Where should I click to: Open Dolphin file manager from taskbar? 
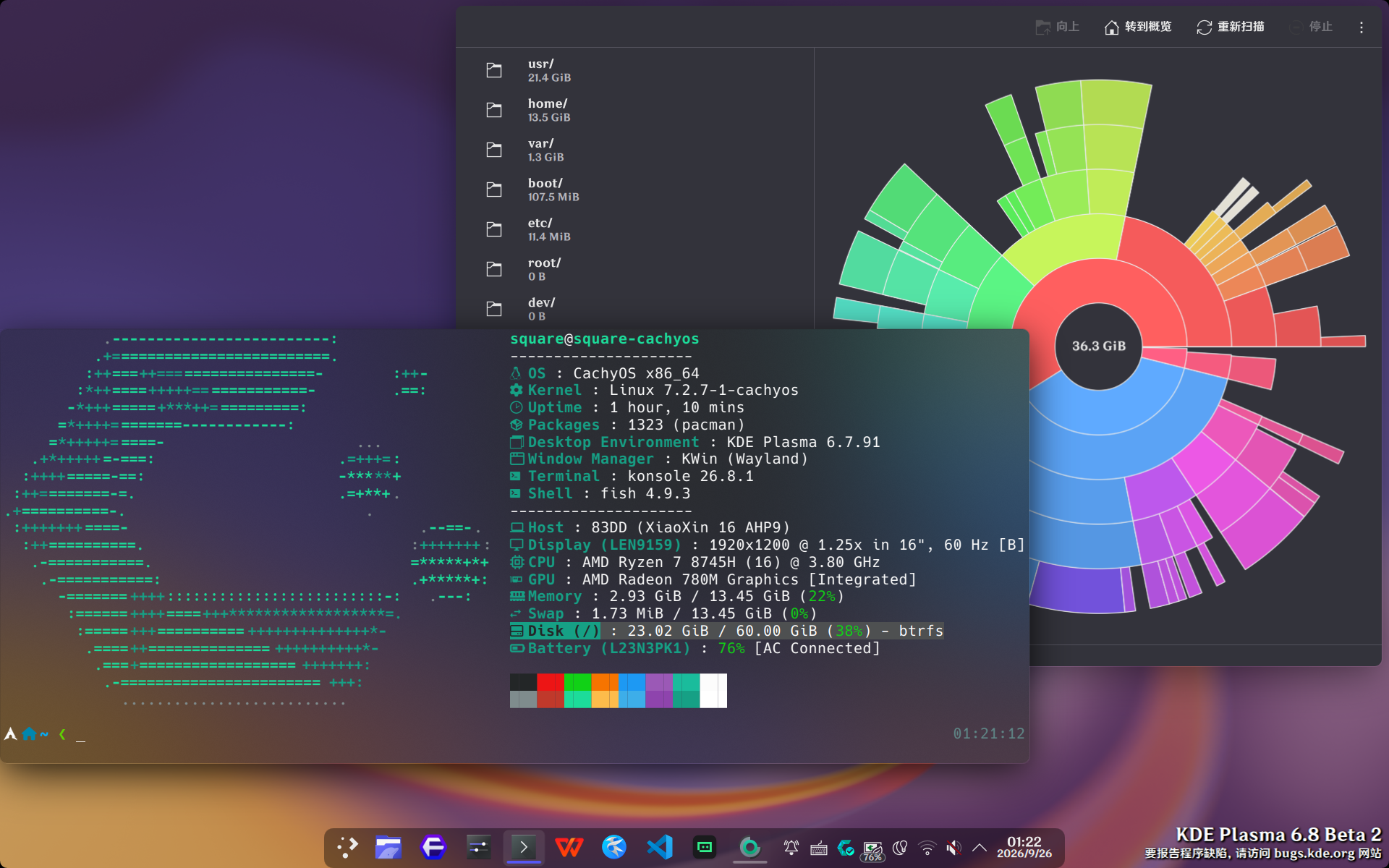click(x=388, y=847)
